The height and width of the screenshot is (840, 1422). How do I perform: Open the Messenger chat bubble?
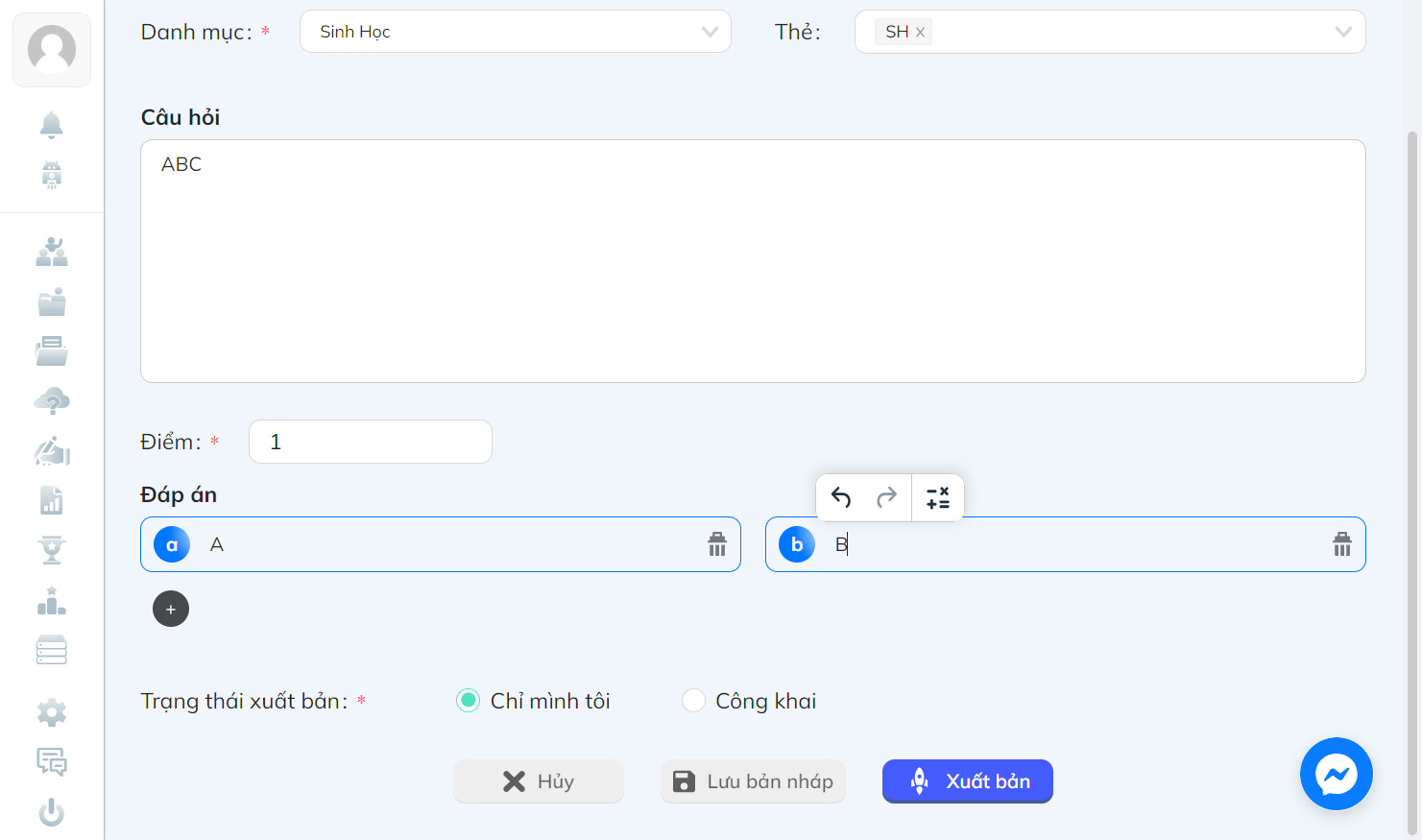click(1337, 774)
